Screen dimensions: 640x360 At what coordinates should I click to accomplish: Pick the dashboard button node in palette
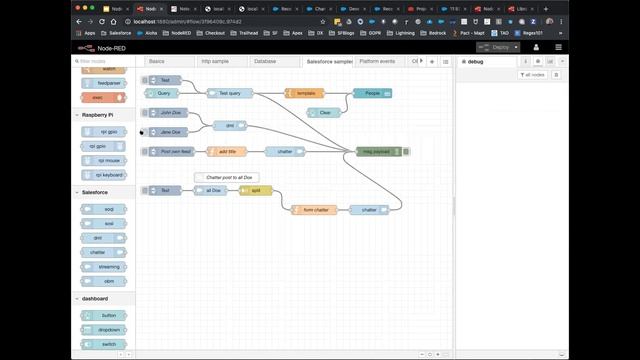coord(104,316)
